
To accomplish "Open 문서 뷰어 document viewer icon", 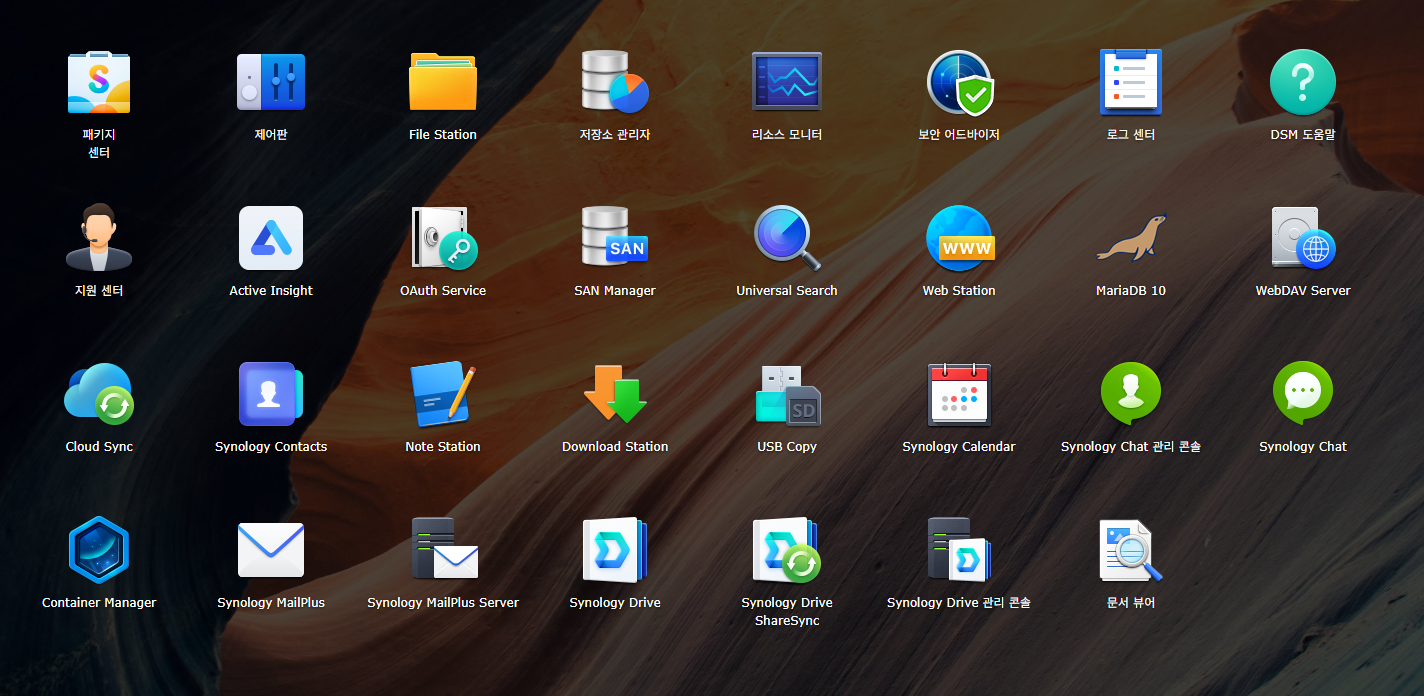I will point(1131,550).
